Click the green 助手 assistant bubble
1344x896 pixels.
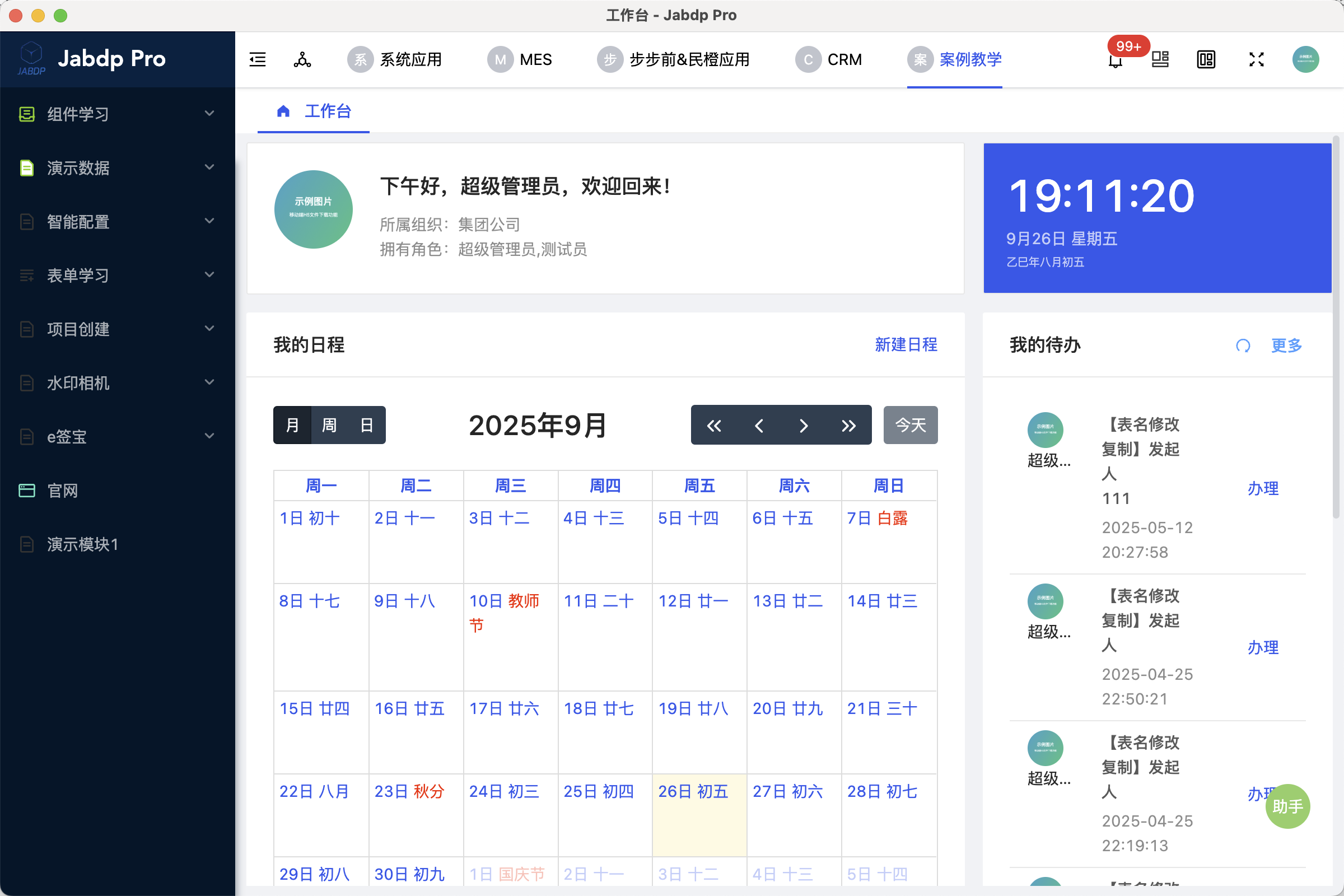click(1287, 806)
